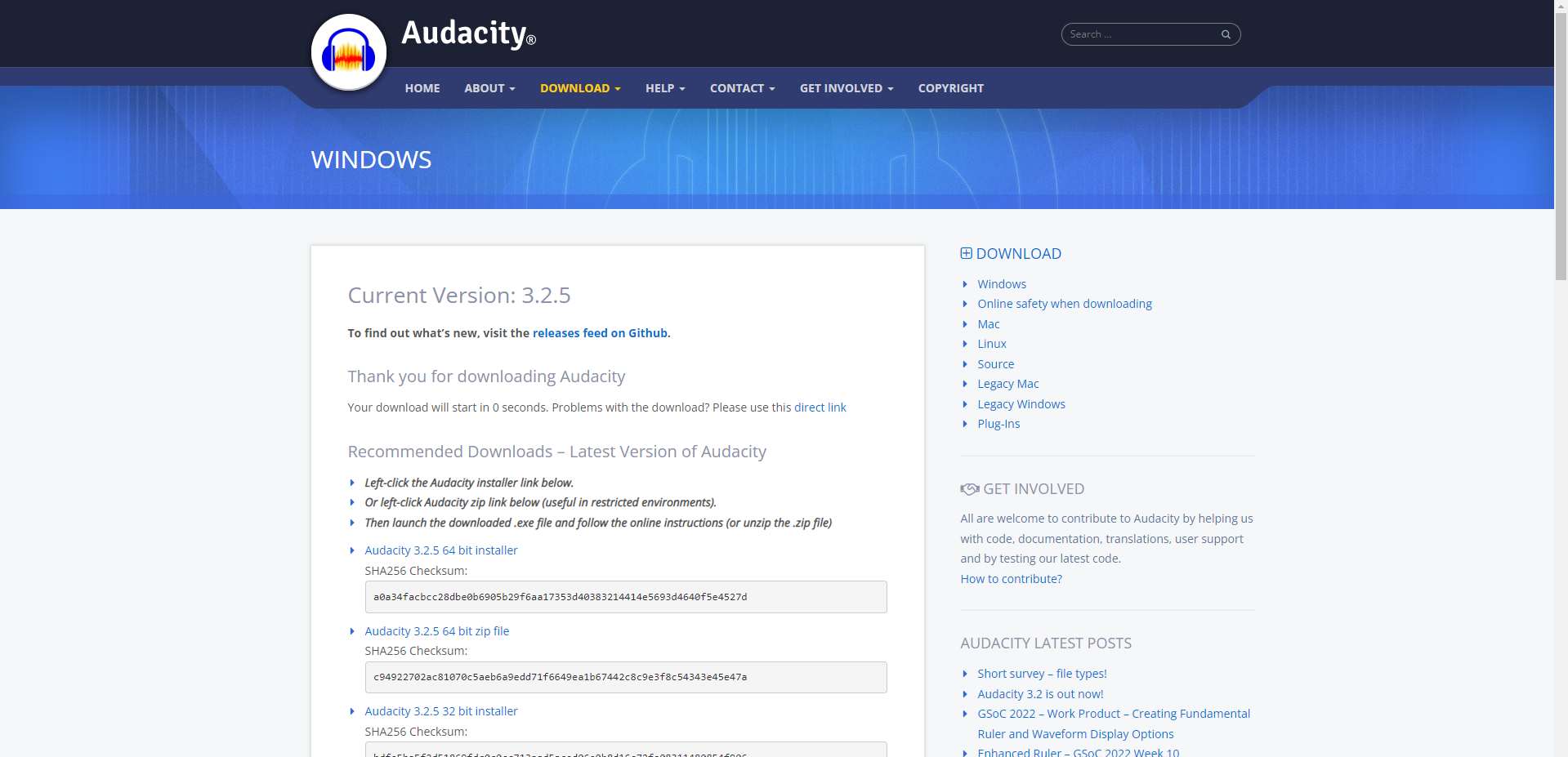Open Enhanced Ruler GSoC 2022 Week 10 post
Viewport: 1568px width, 757px height.
click(1079, 752)
